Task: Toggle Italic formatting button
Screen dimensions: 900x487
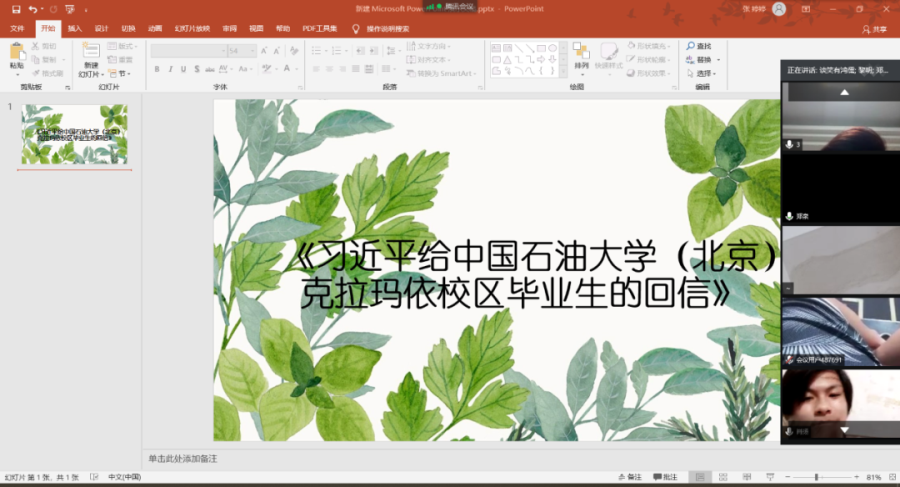Action: pyautogui.click(x=170, y=69)
